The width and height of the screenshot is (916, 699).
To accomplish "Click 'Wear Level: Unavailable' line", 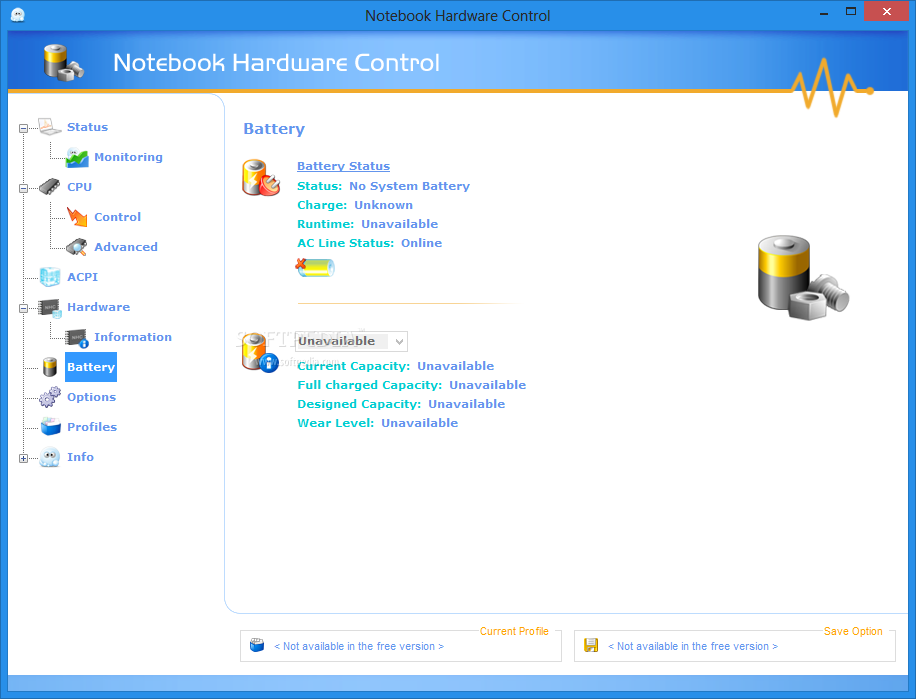I will [x=377, y=423].
